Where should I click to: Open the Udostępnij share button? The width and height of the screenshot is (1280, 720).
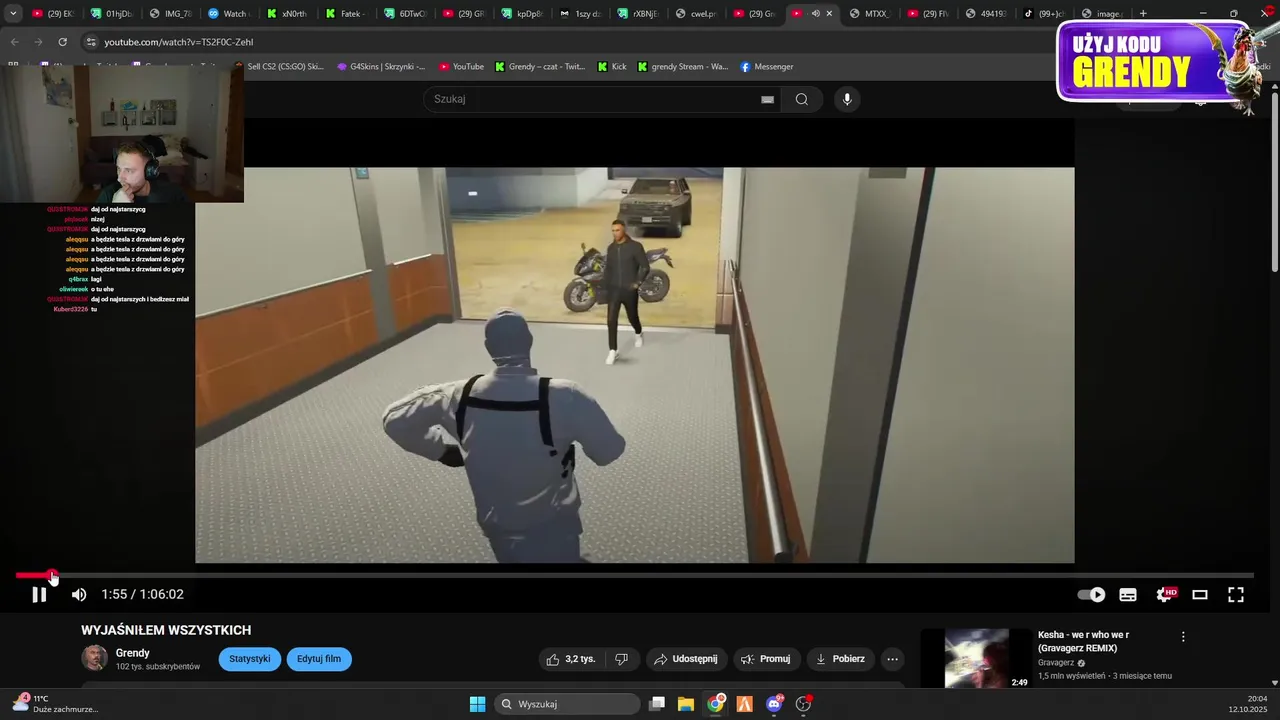coord(685,659)
